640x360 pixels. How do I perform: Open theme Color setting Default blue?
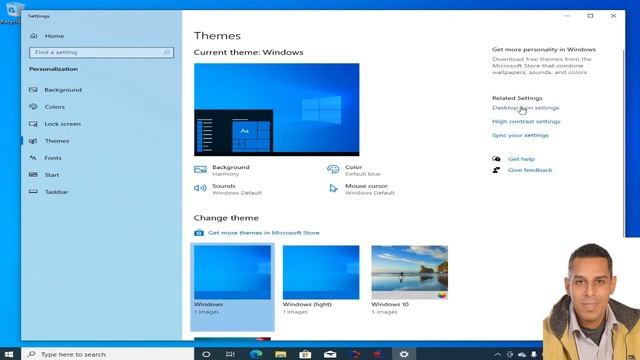362,170
